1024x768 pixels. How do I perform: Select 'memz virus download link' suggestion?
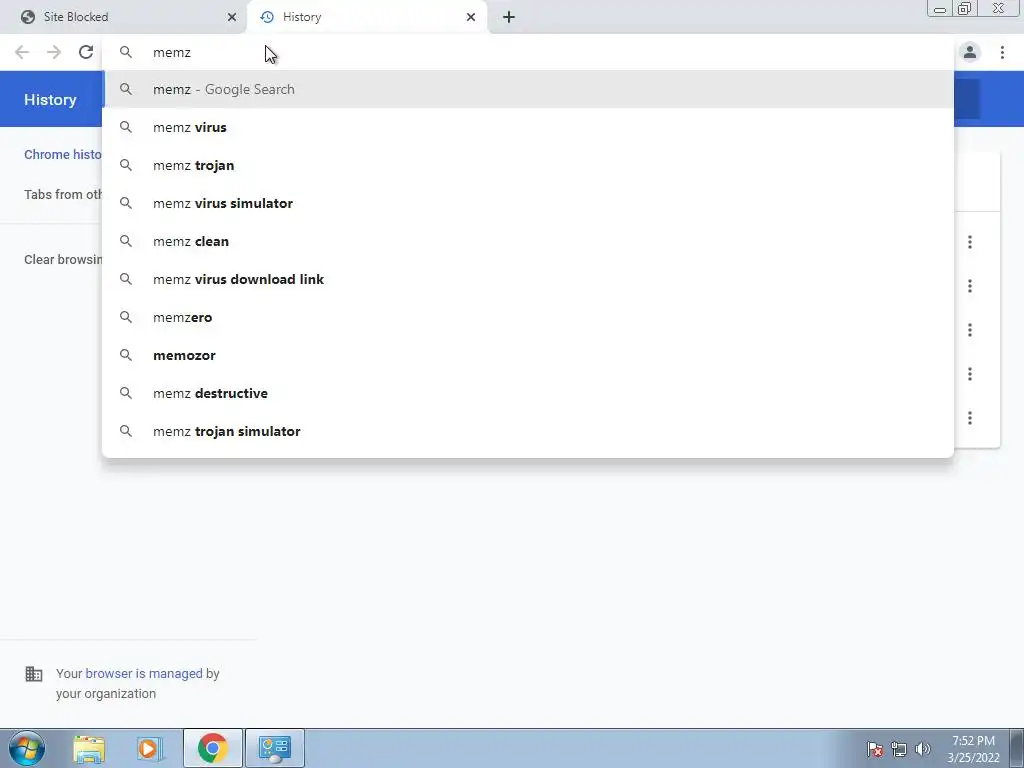pos(528,279)
